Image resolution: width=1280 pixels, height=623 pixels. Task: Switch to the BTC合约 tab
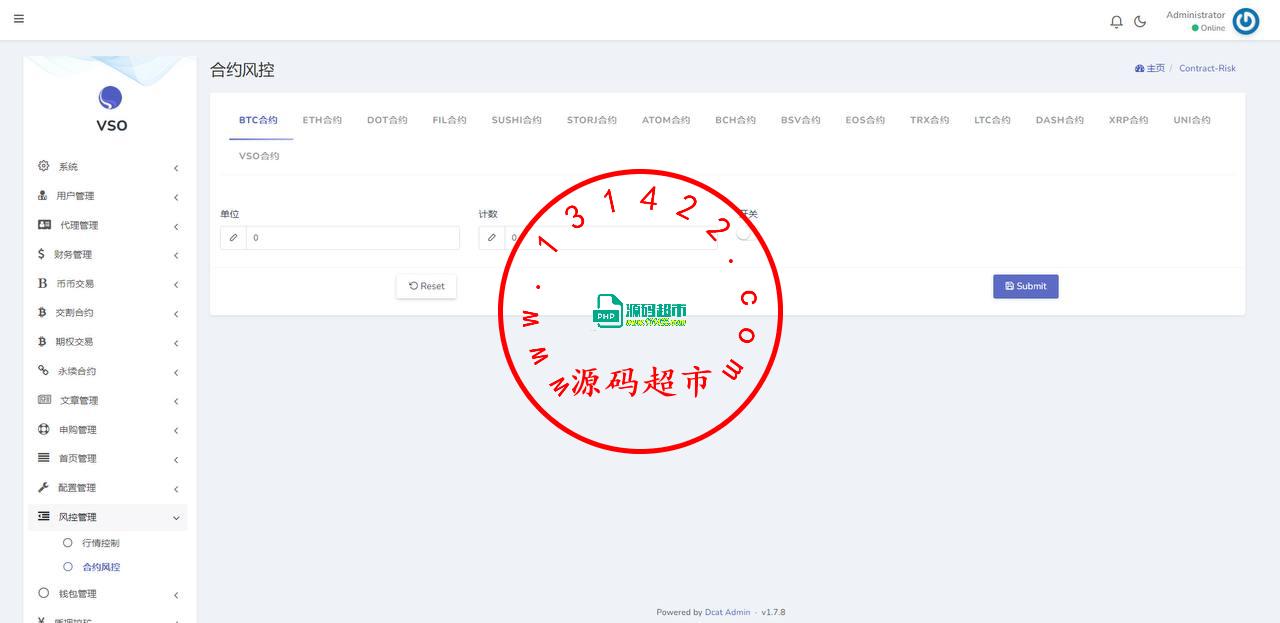pos(258,120)
